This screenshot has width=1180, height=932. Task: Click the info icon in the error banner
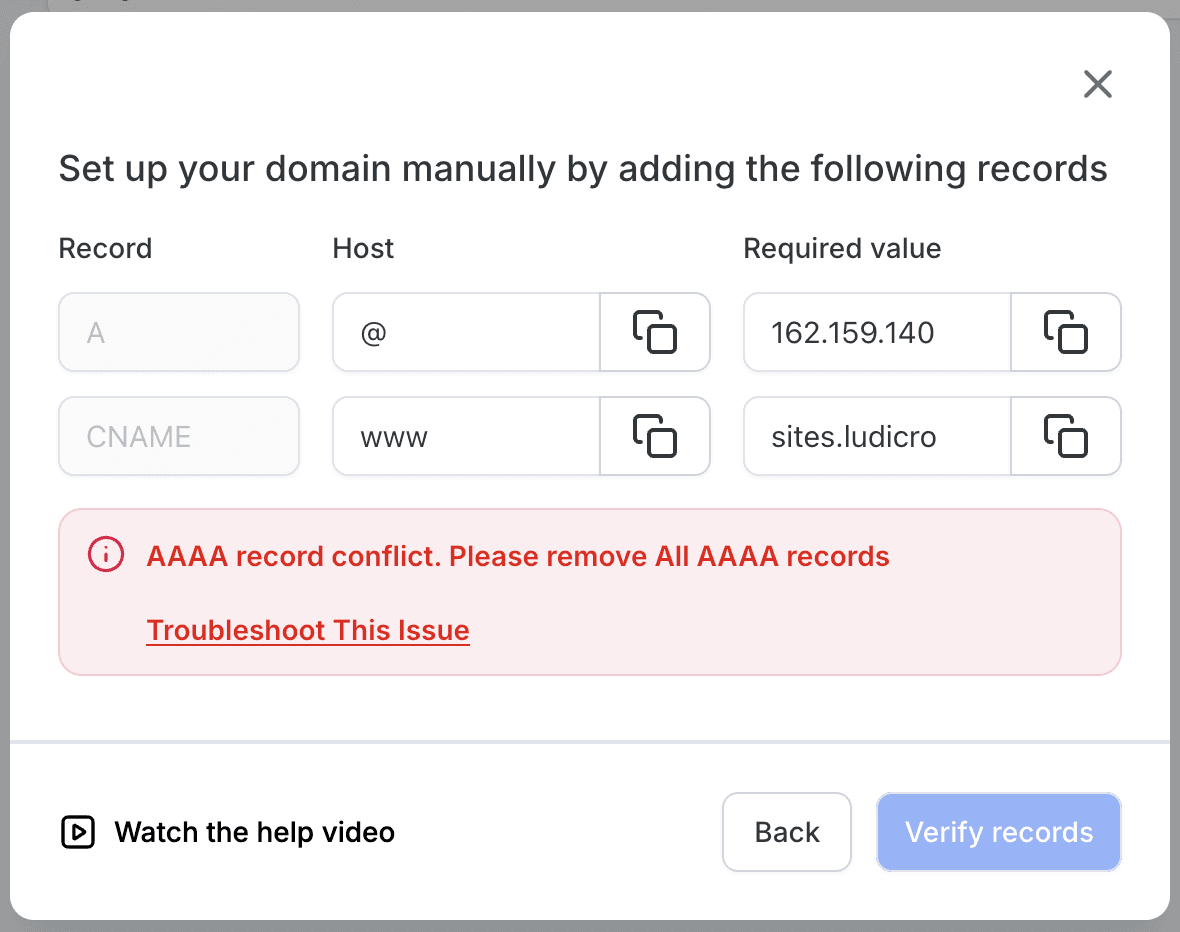pyautogui.click(x=105, y=555)
